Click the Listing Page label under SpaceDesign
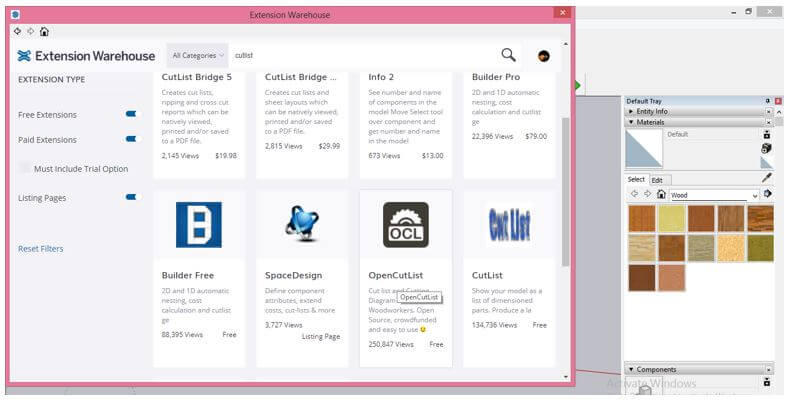790x405 pixels. [321, 336]
